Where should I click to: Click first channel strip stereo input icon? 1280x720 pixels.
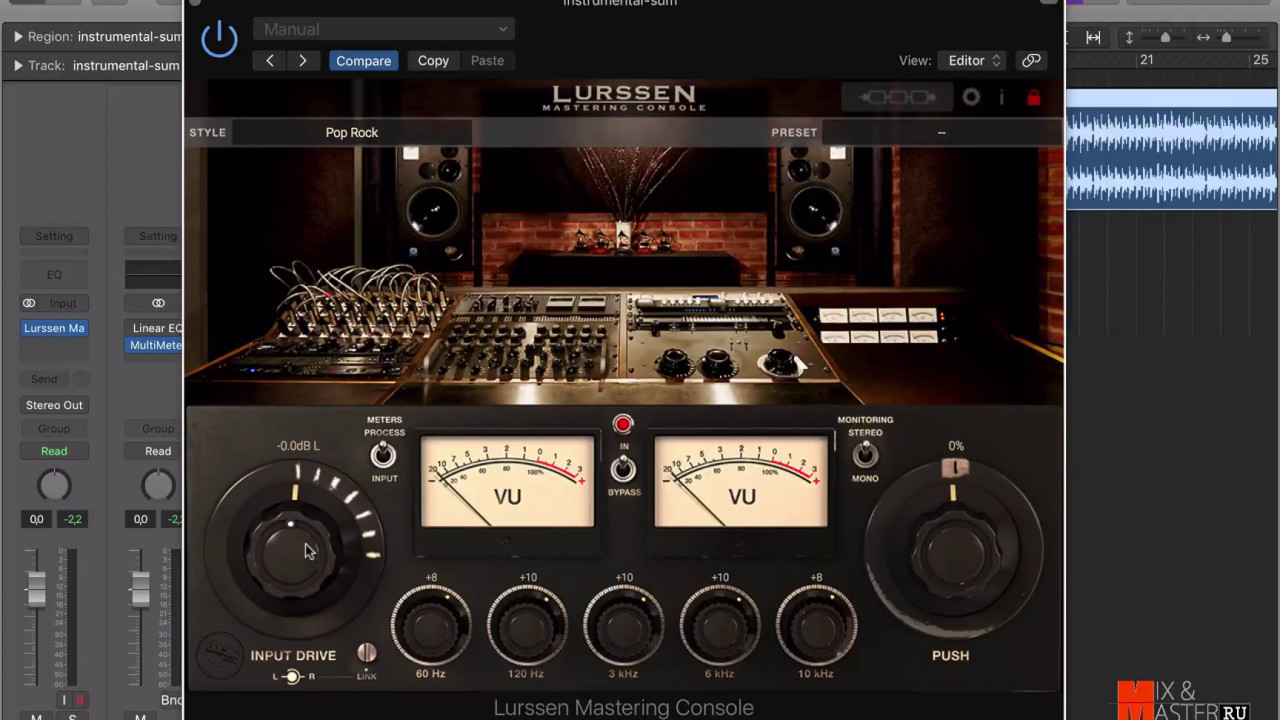(29, 303)
